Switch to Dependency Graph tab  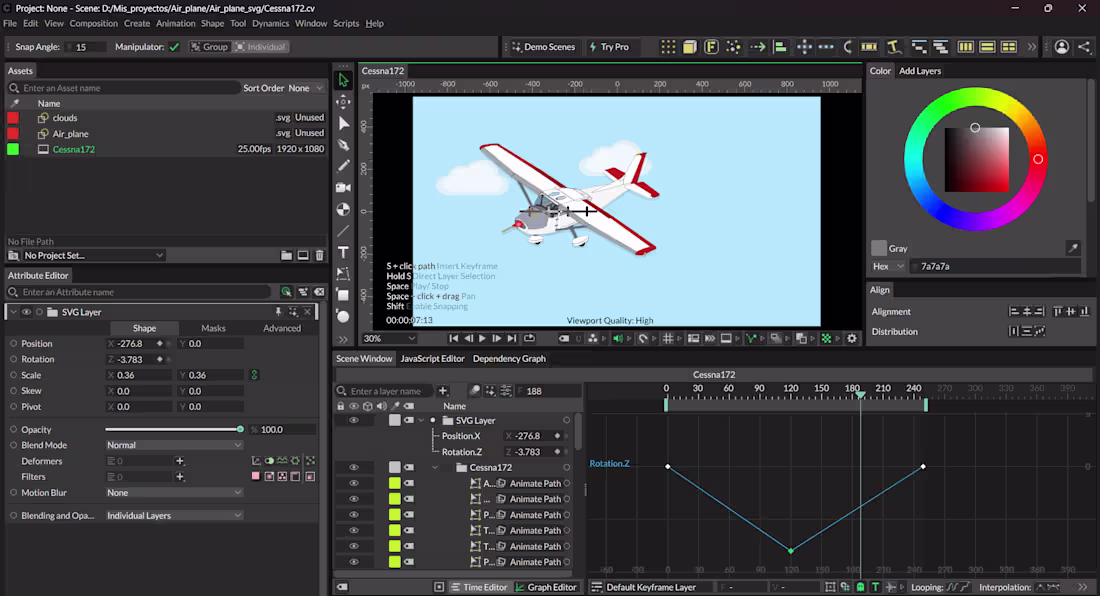click(x=509, y=358)
